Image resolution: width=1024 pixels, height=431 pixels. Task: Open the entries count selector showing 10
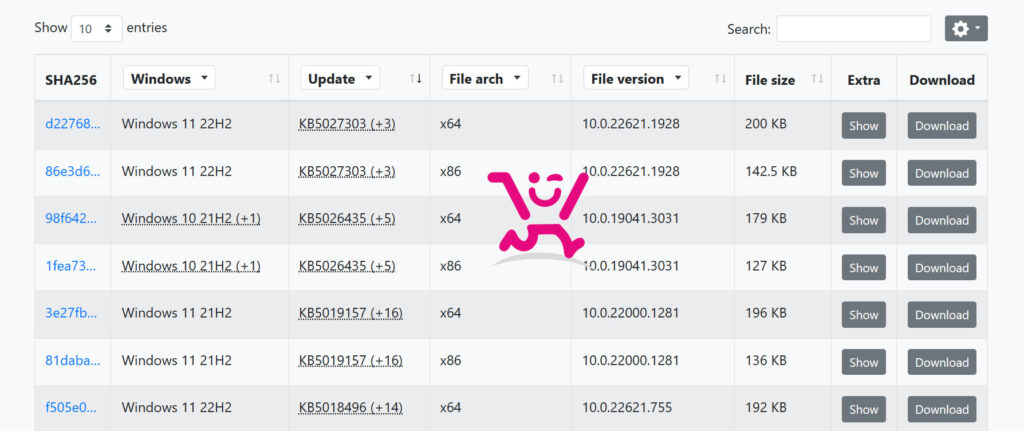pyautogui.click(x=97, y=29)
